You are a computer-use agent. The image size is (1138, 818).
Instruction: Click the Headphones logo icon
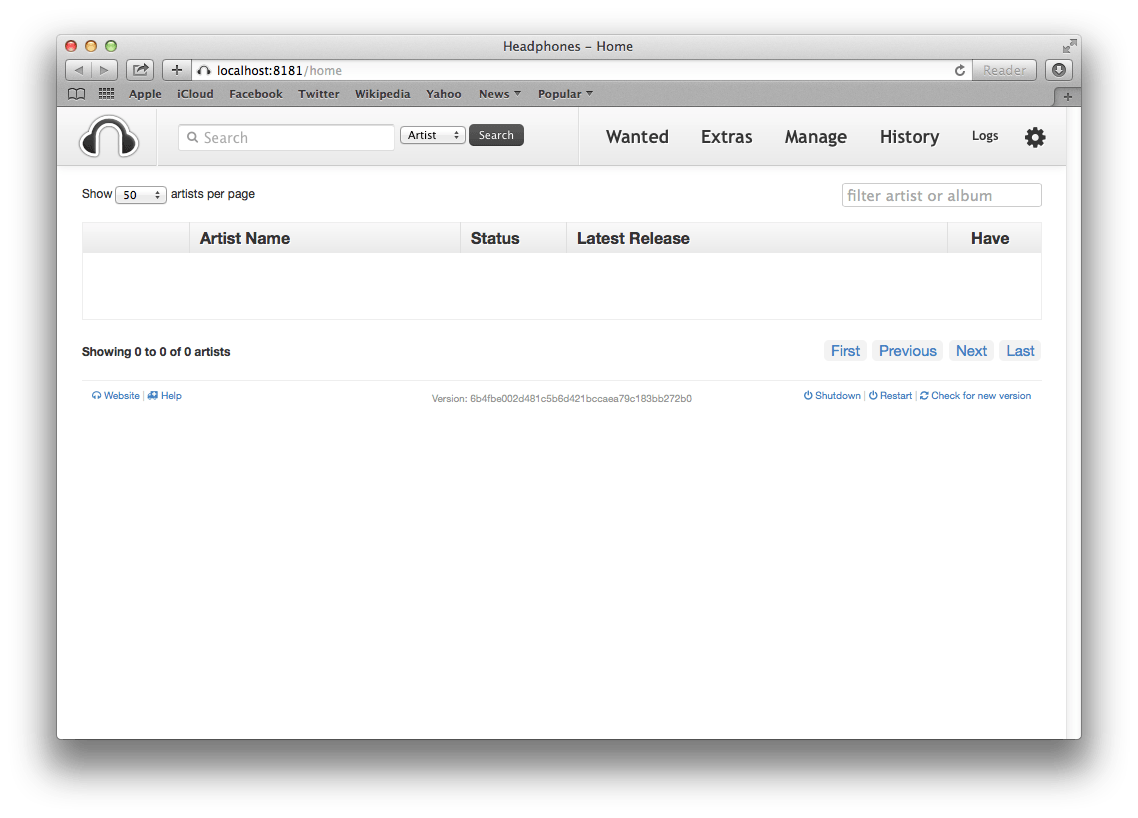[108, 137]
